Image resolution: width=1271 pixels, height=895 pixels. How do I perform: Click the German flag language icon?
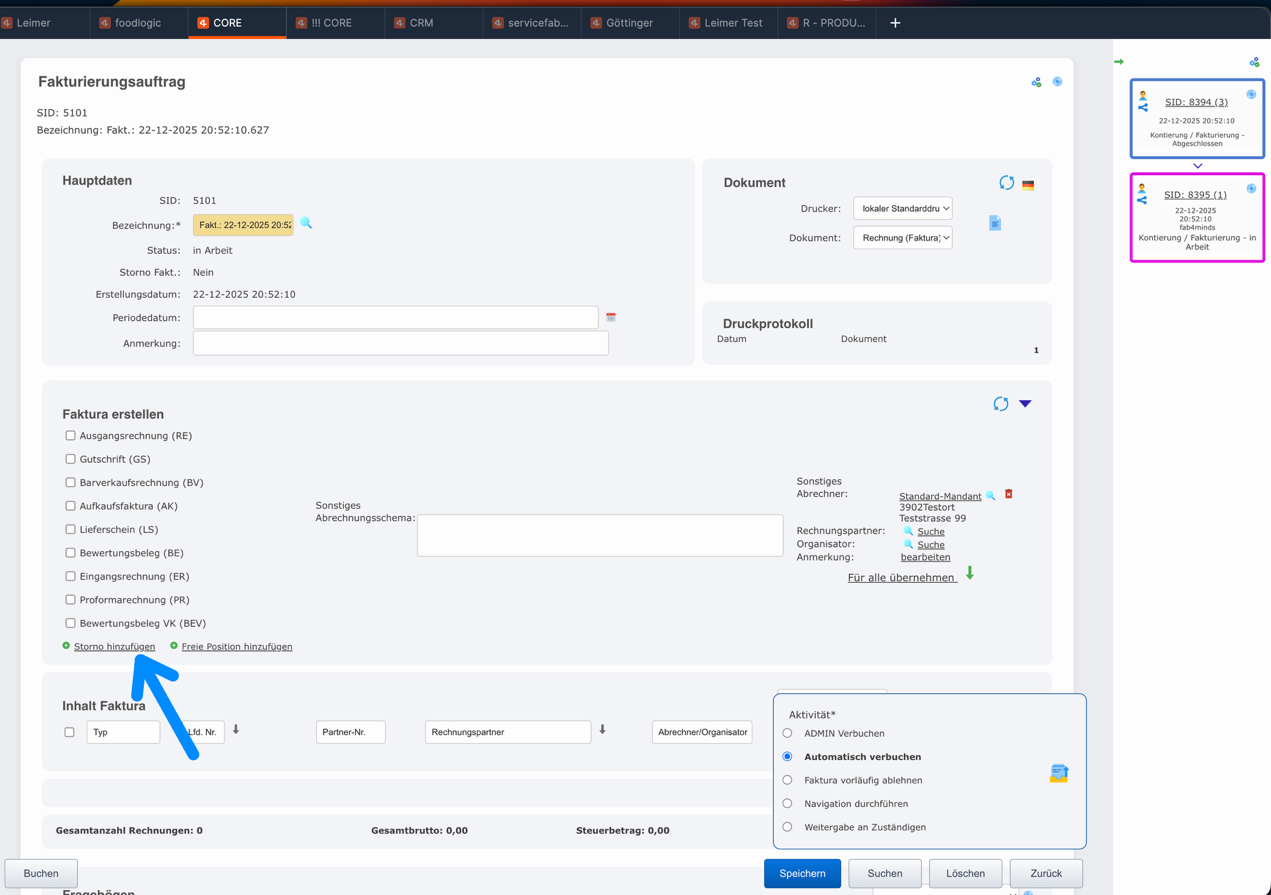pos(1028,185)
